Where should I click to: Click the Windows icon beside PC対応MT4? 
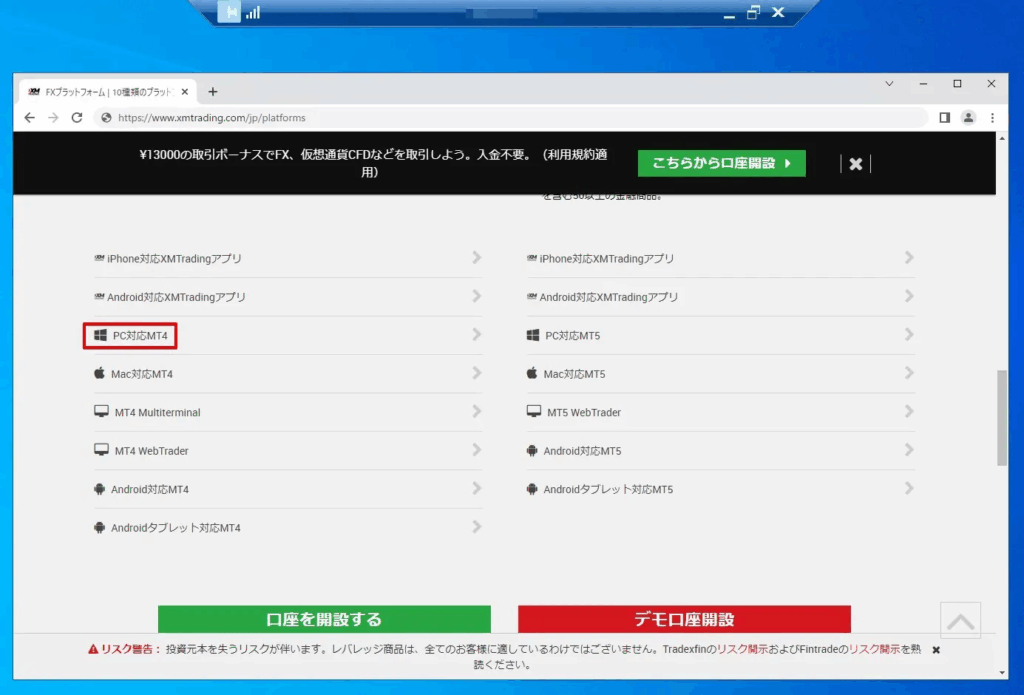tap(100, 336)
